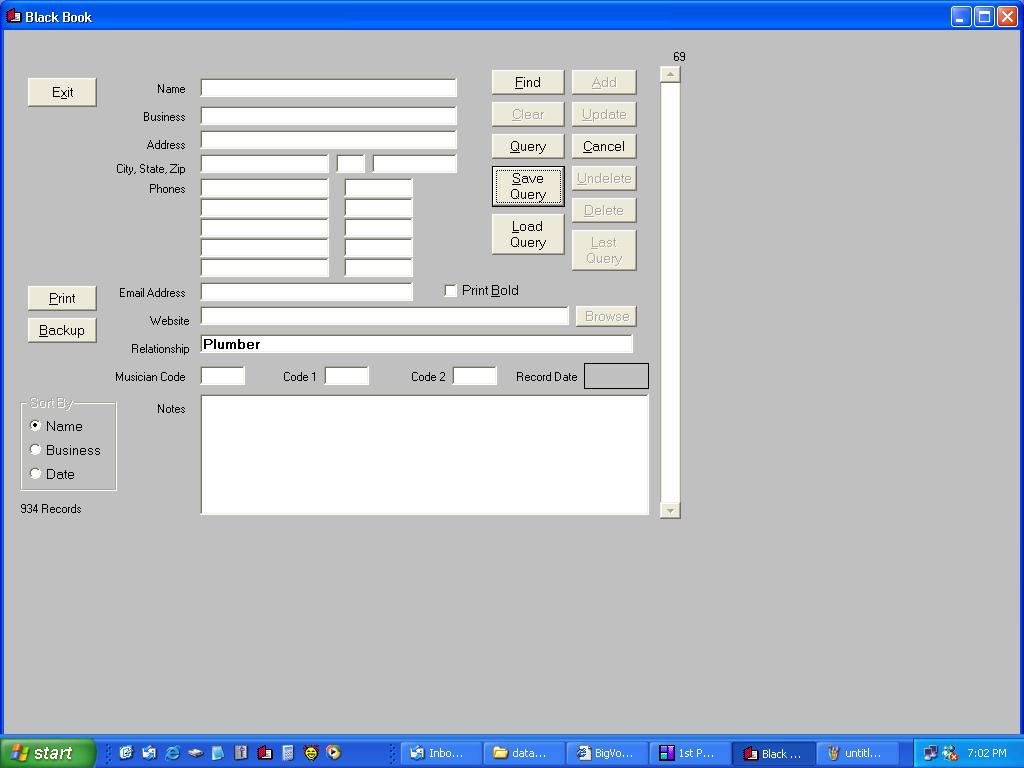
Task: Open Outlook Express quick launch icon
Action: point(149,753)
